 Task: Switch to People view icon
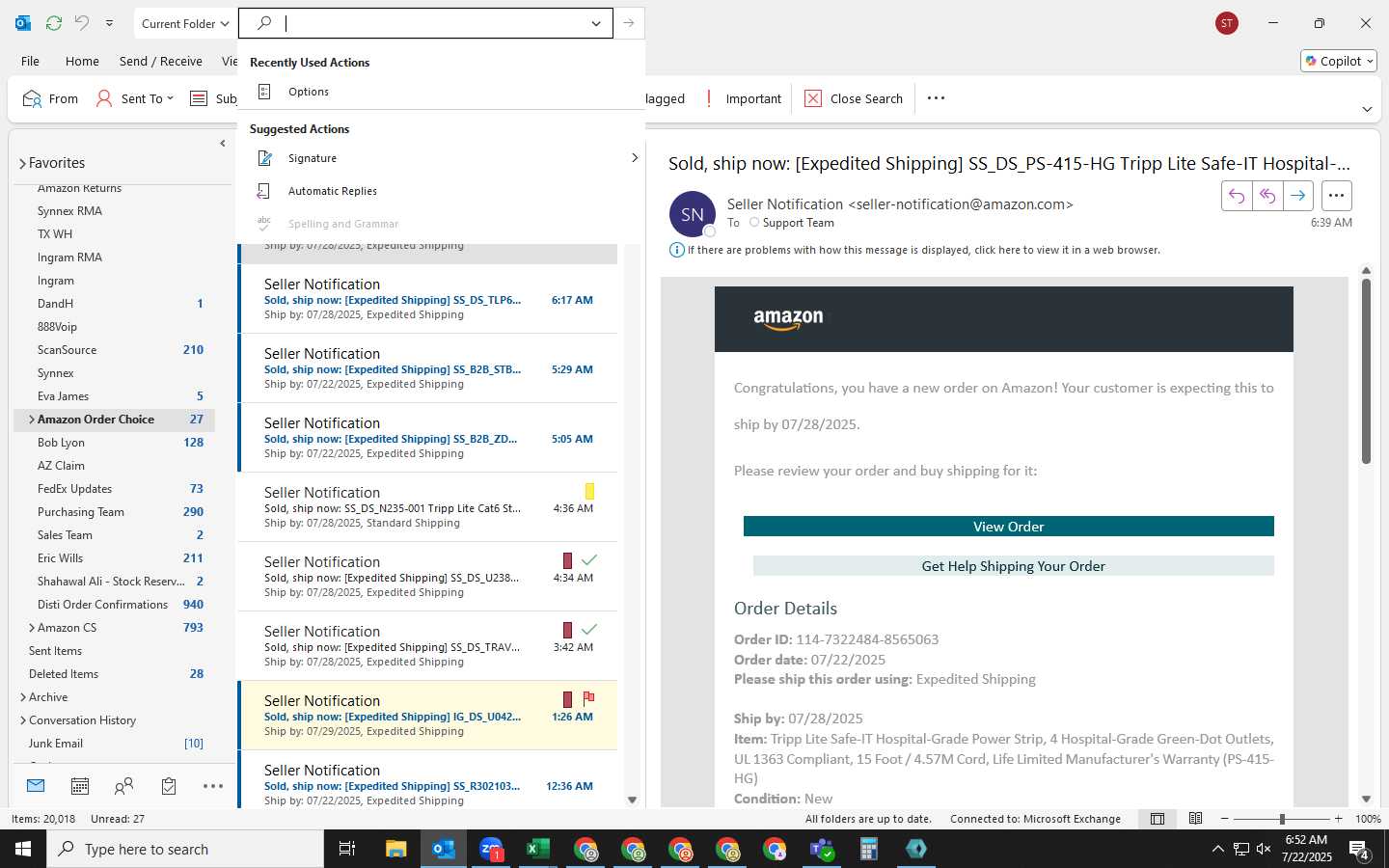[123, 786]
